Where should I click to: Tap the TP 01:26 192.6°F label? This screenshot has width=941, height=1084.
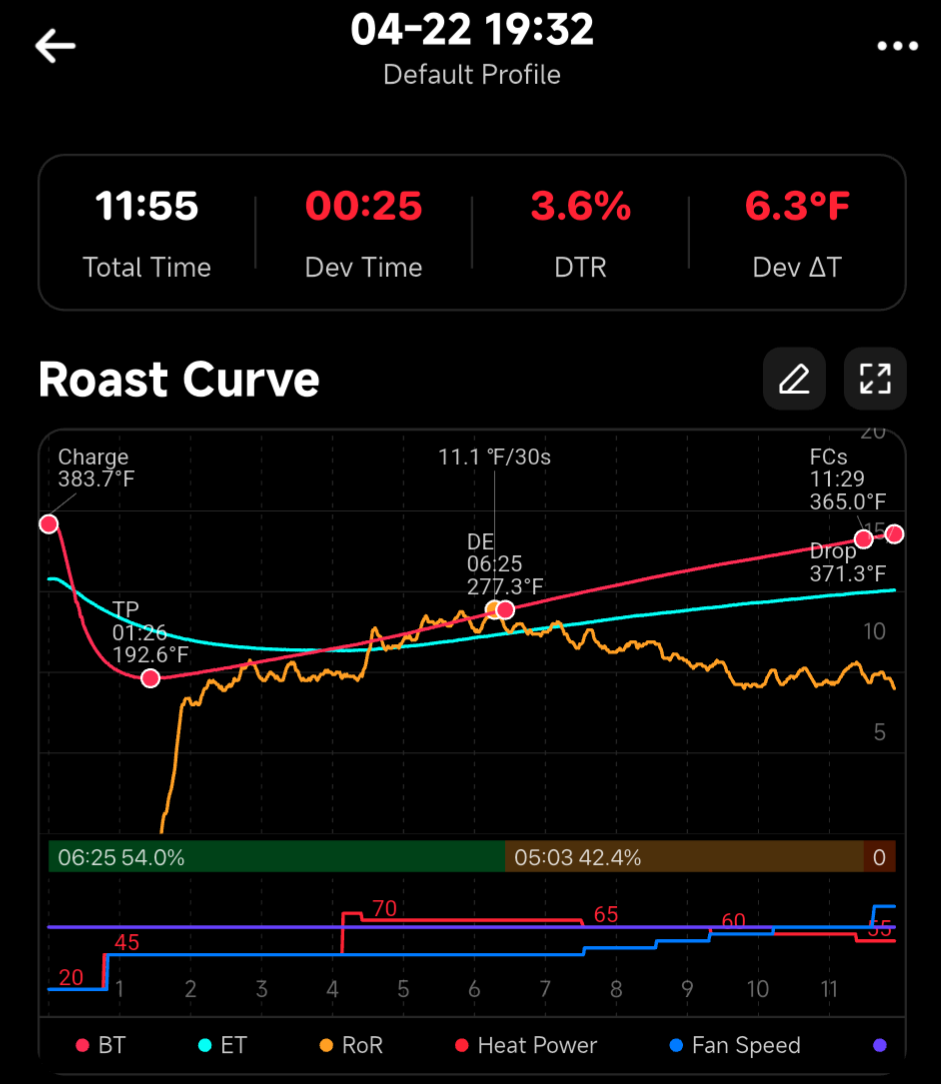(x=150, y=632)
